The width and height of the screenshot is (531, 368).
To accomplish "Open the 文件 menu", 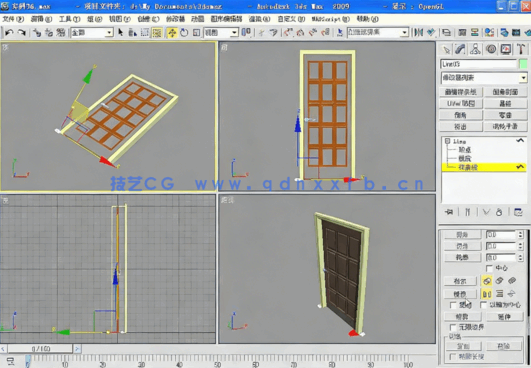I will click(x=13, y=19).
